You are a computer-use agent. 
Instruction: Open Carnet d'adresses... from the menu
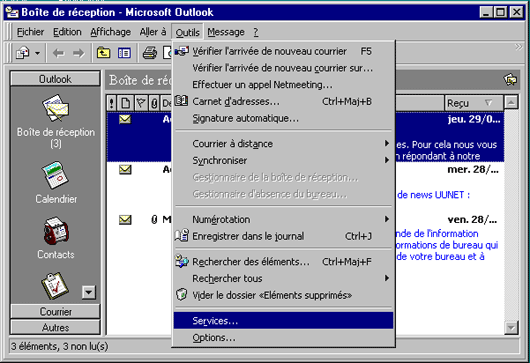283,102
